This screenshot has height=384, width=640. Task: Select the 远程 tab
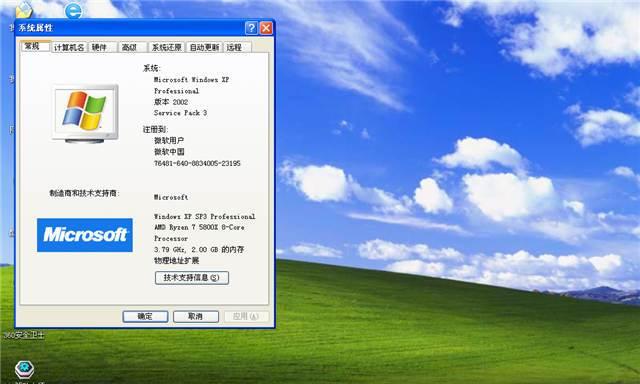[237, 47]
